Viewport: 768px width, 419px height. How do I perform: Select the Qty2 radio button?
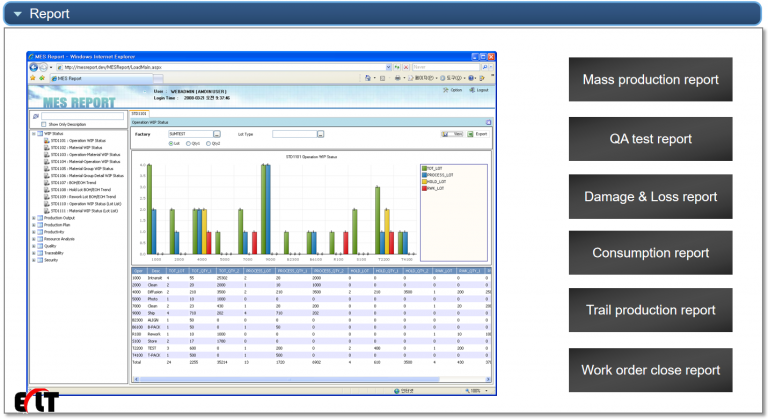207,142
